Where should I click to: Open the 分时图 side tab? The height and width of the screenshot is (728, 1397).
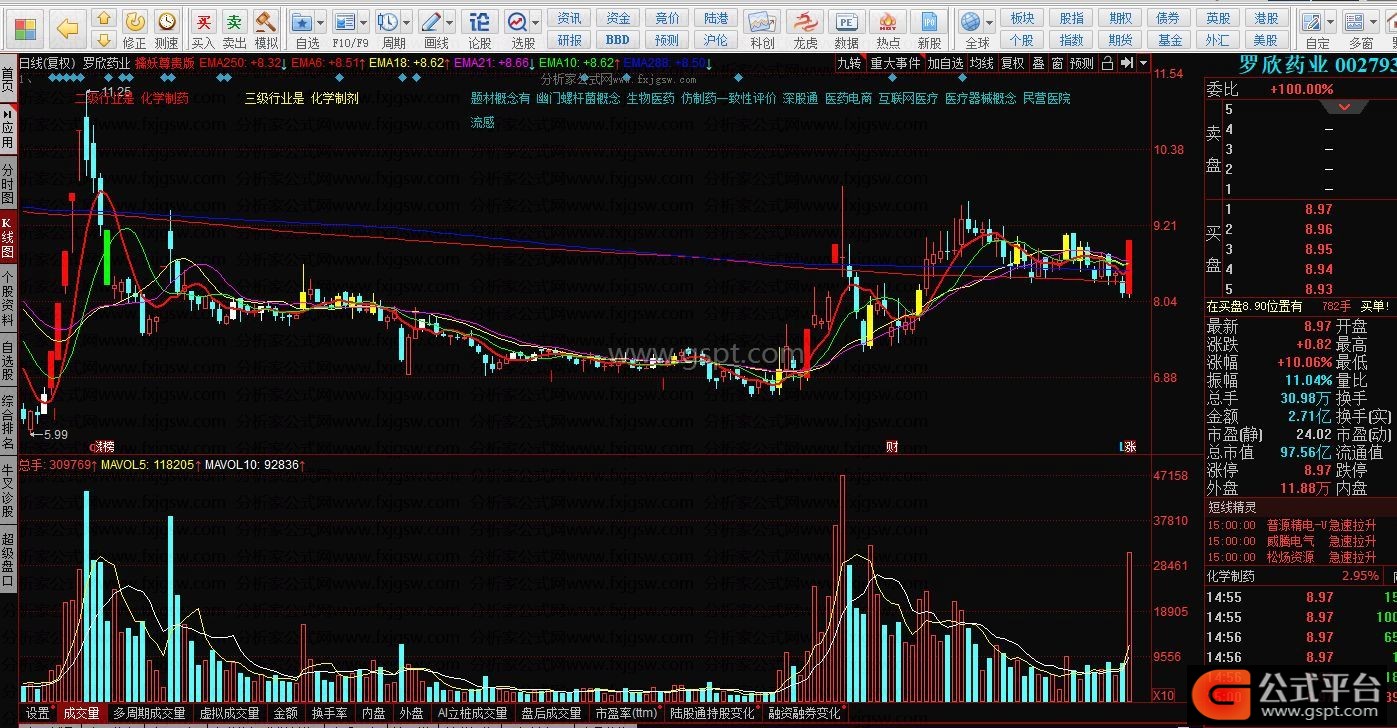[x=8, y=182]
